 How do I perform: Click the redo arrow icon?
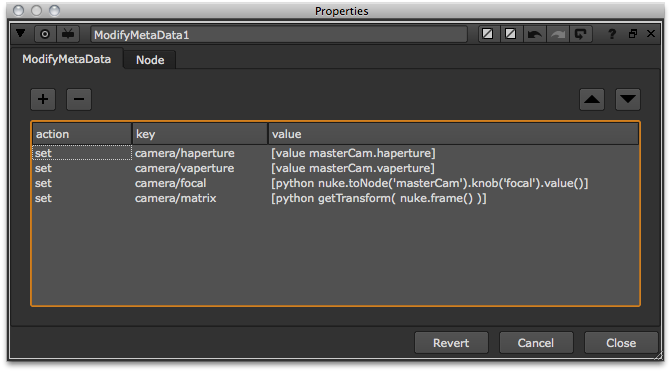click(558, 34)
